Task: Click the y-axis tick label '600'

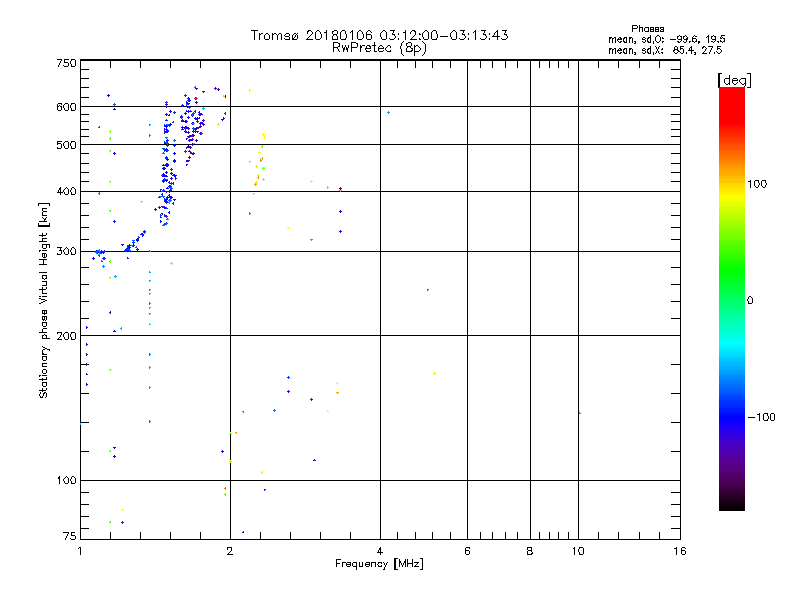Action: point(66,107)
